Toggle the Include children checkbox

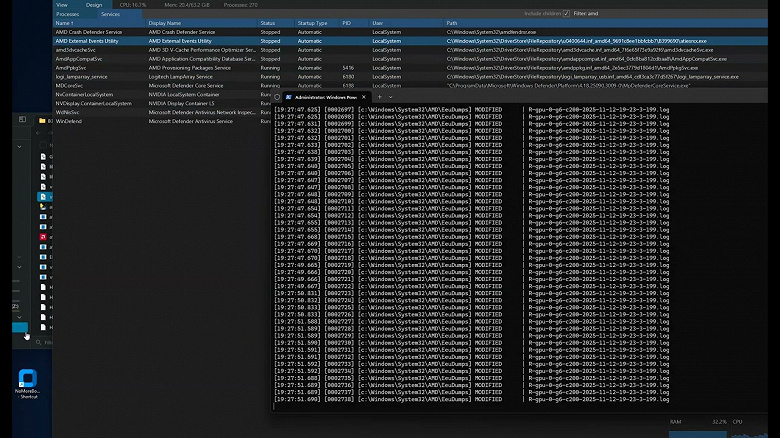(566, 13)
